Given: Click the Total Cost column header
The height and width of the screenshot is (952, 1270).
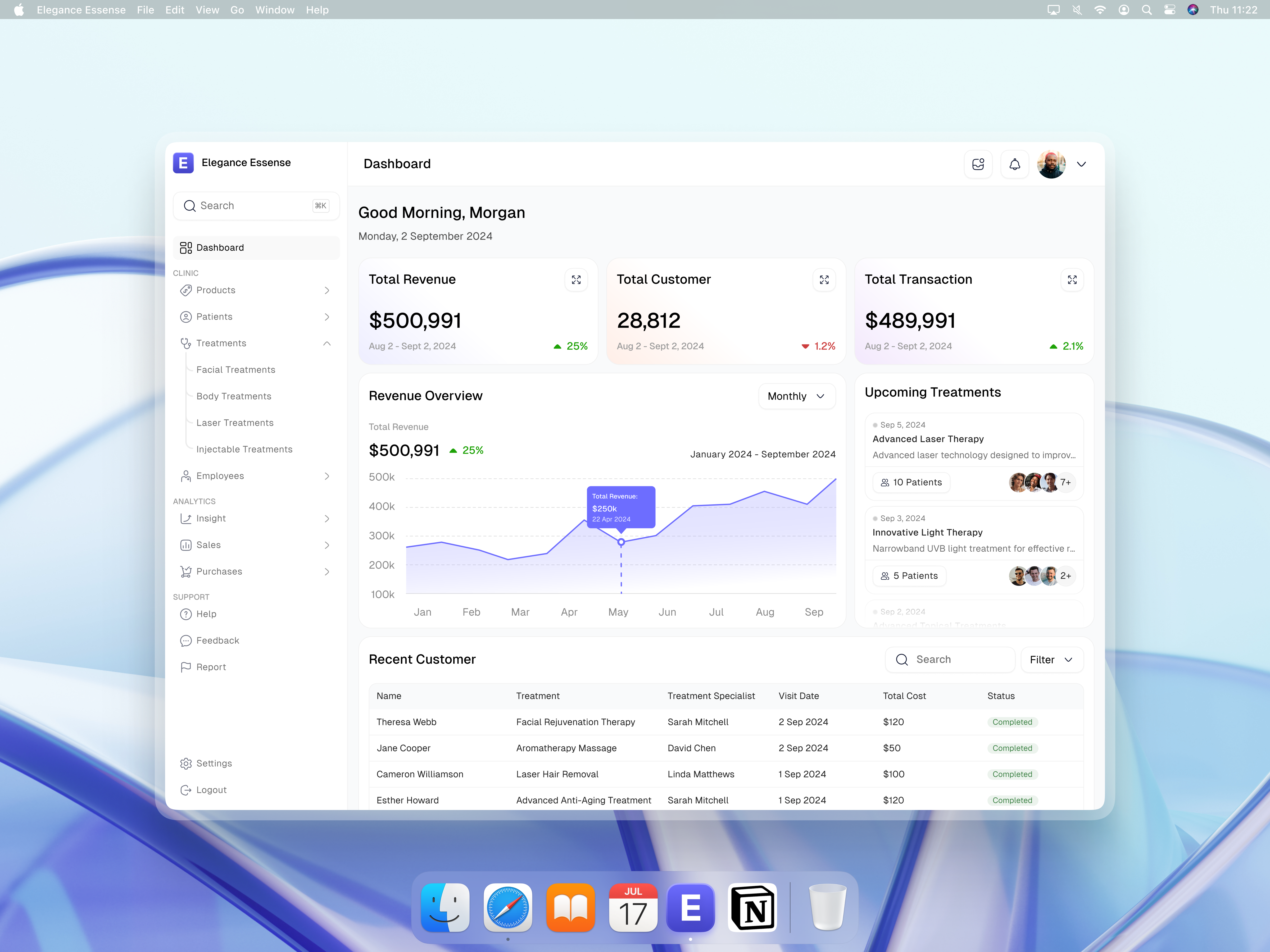Looking at the screenshot, I should coord(904,696).
